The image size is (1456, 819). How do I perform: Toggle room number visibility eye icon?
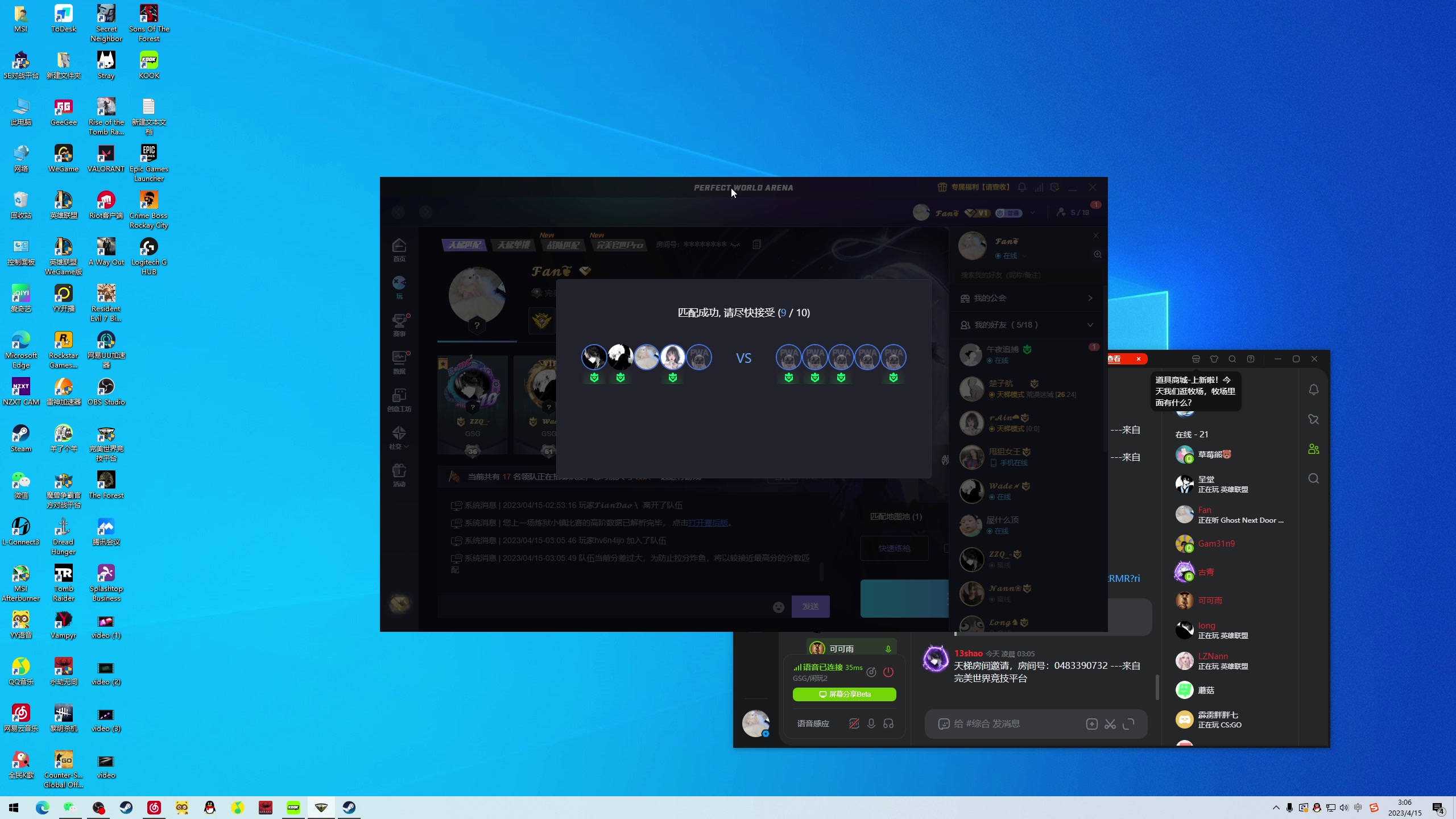click(735, 245)
